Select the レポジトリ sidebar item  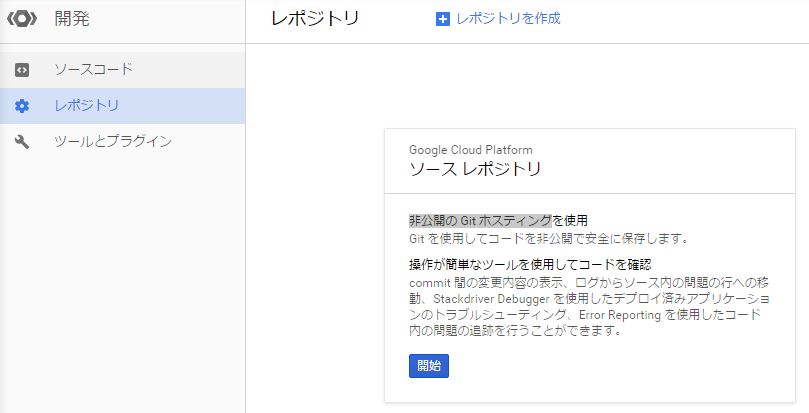coord(123,106)
